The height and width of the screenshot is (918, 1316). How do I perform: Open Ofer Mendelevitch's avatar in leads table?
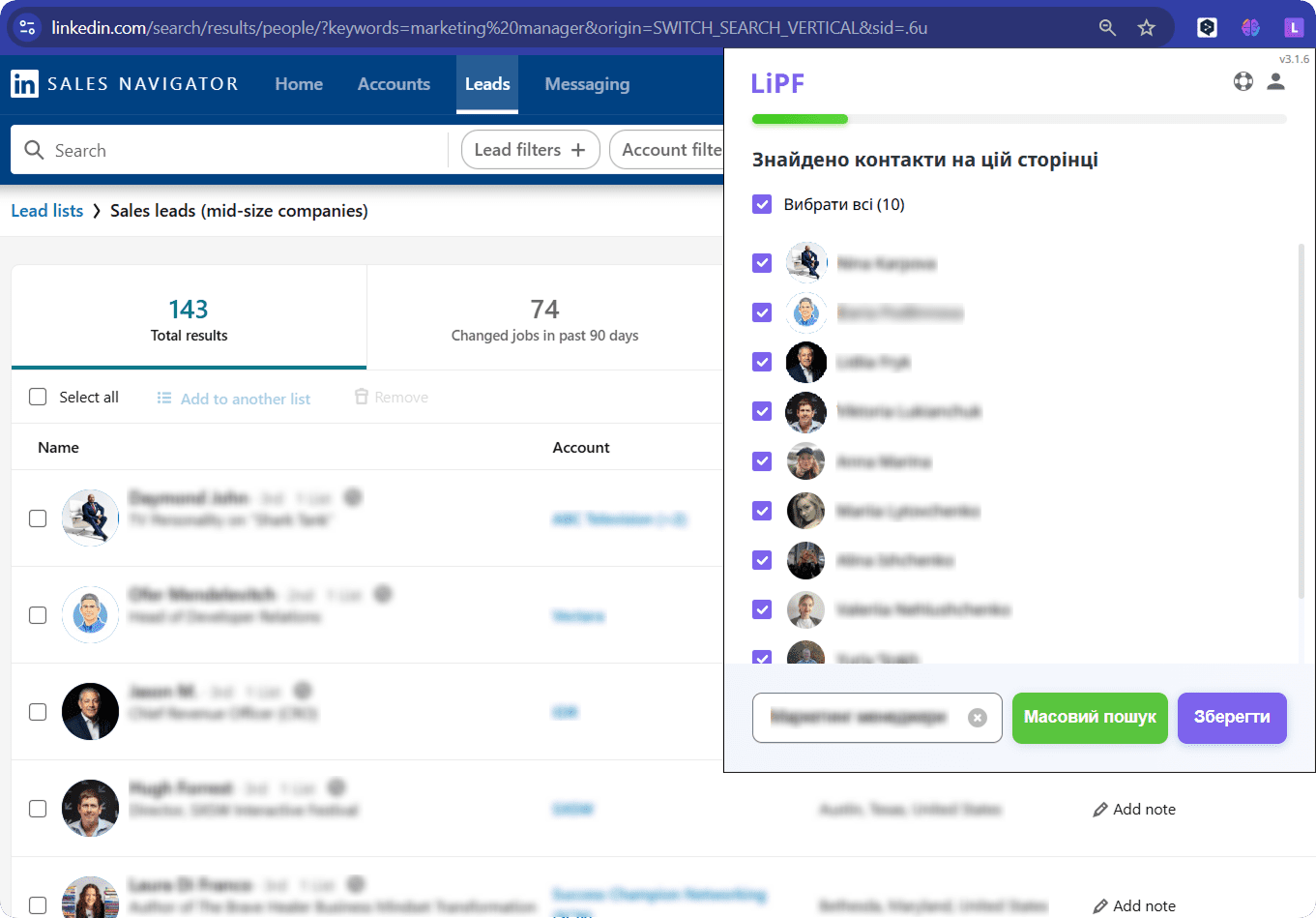[90, 614]
